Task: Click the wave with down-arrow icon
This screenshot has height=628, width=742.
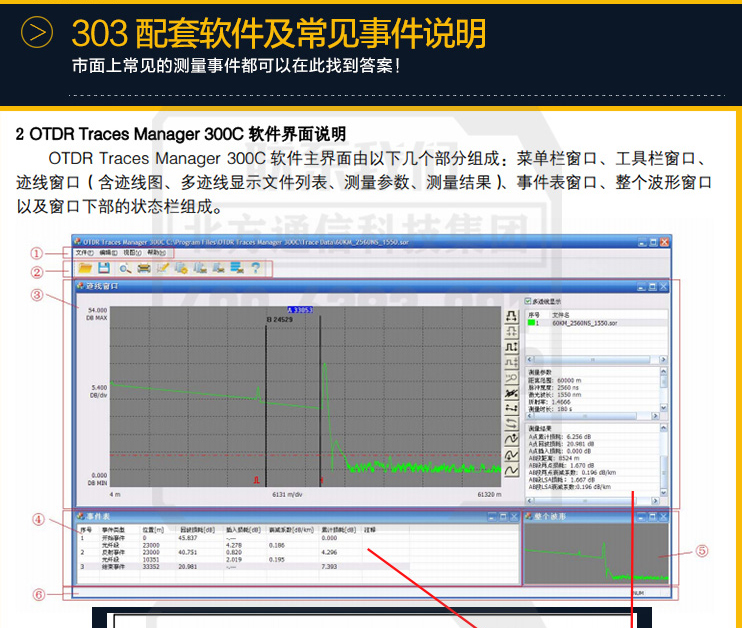Action: click(512, 455)
